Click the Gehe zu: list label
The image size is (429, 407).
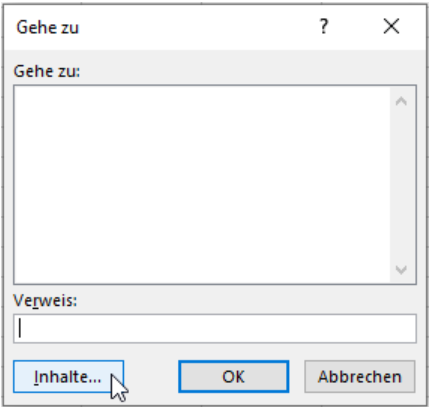pos(47,71)
